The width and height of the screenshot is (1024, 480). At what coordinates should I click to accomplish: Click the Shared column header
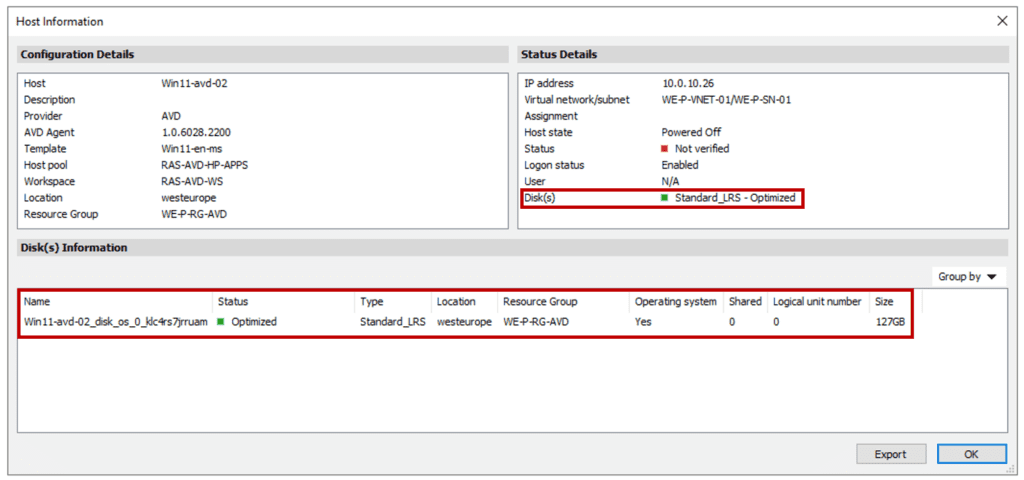point(745,301)
